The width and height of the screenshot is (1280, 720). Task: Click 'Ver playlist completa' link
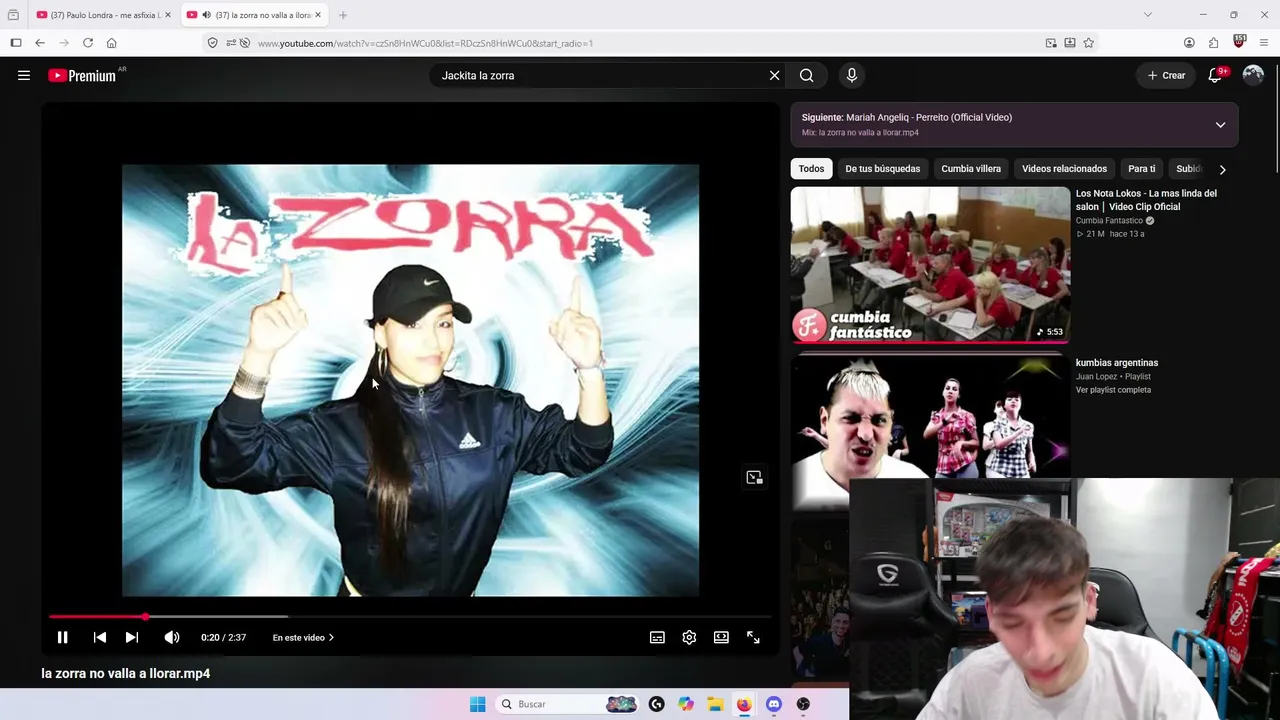1113,390
